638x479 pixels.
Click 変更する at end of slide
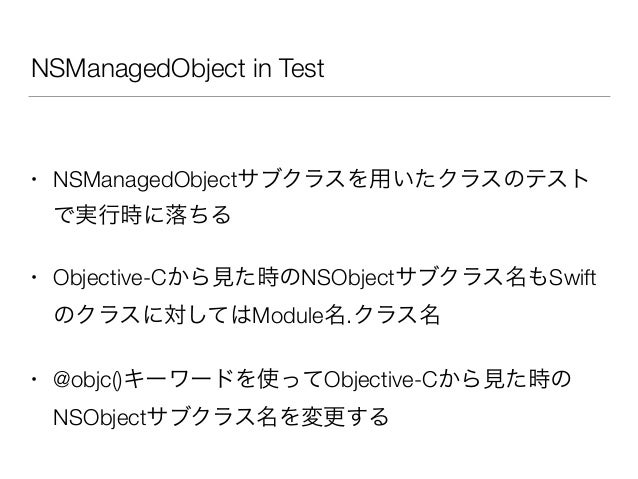coord(345,416)
